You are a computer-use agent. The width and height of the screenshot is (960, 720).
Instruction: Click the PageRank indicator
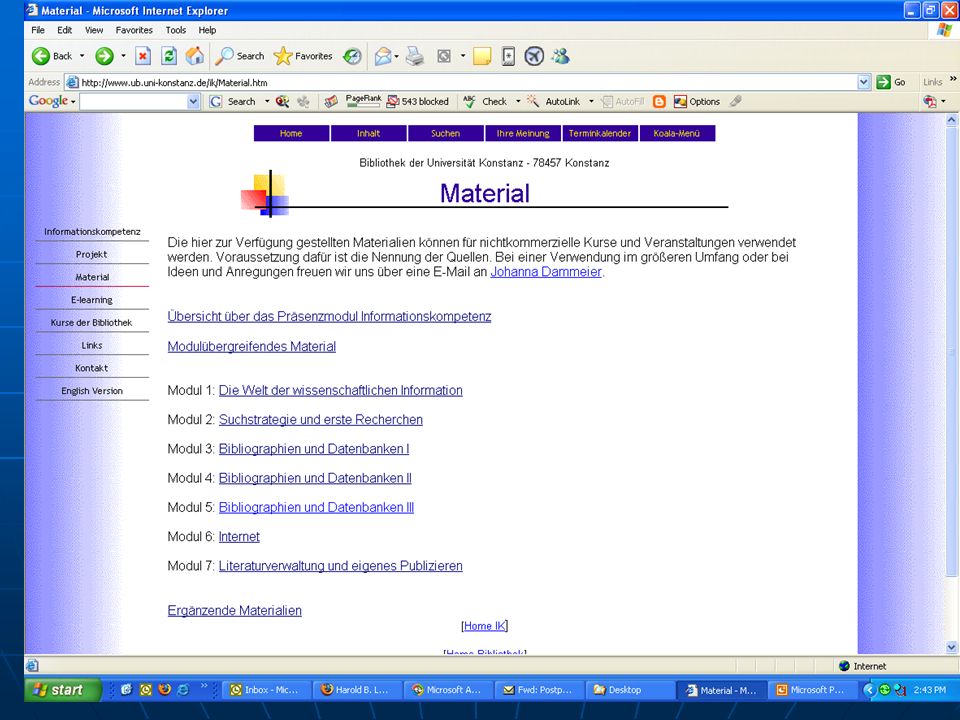coord(363,102)
